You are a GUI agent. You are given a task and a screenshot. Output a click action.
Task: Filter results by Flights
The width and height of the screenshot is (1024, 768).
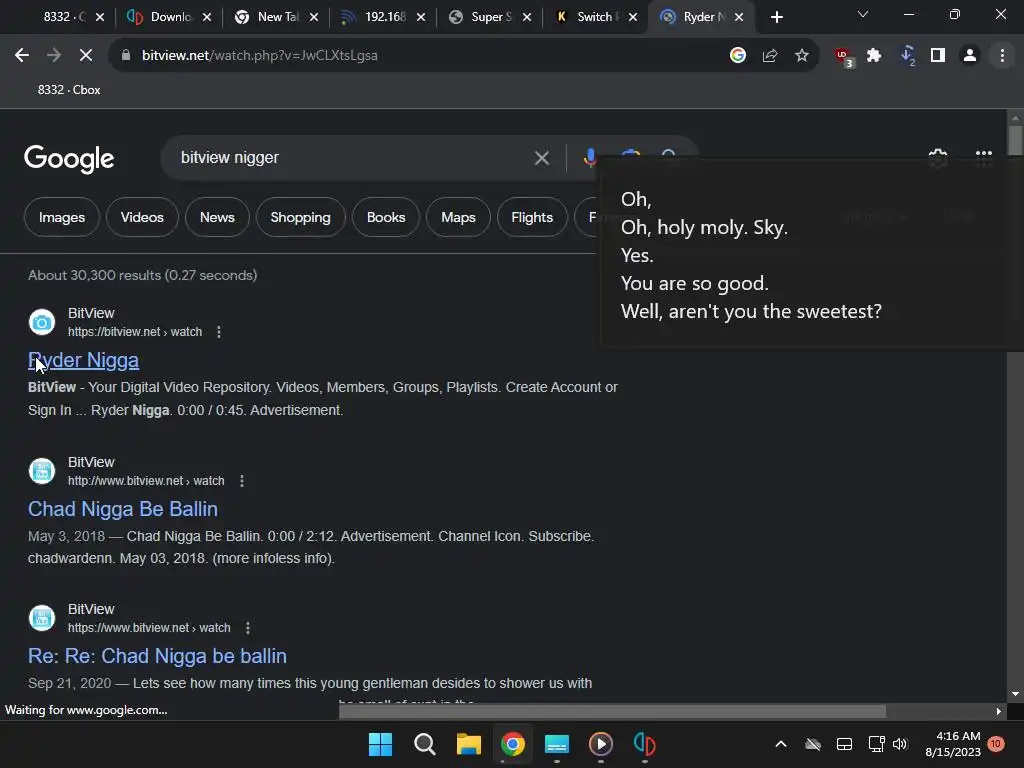(x=532, y=217)
